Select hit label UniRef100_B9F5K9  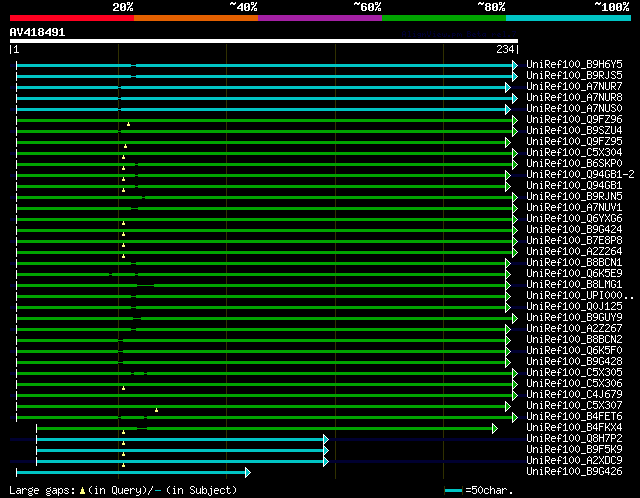(x=574, y=450)
